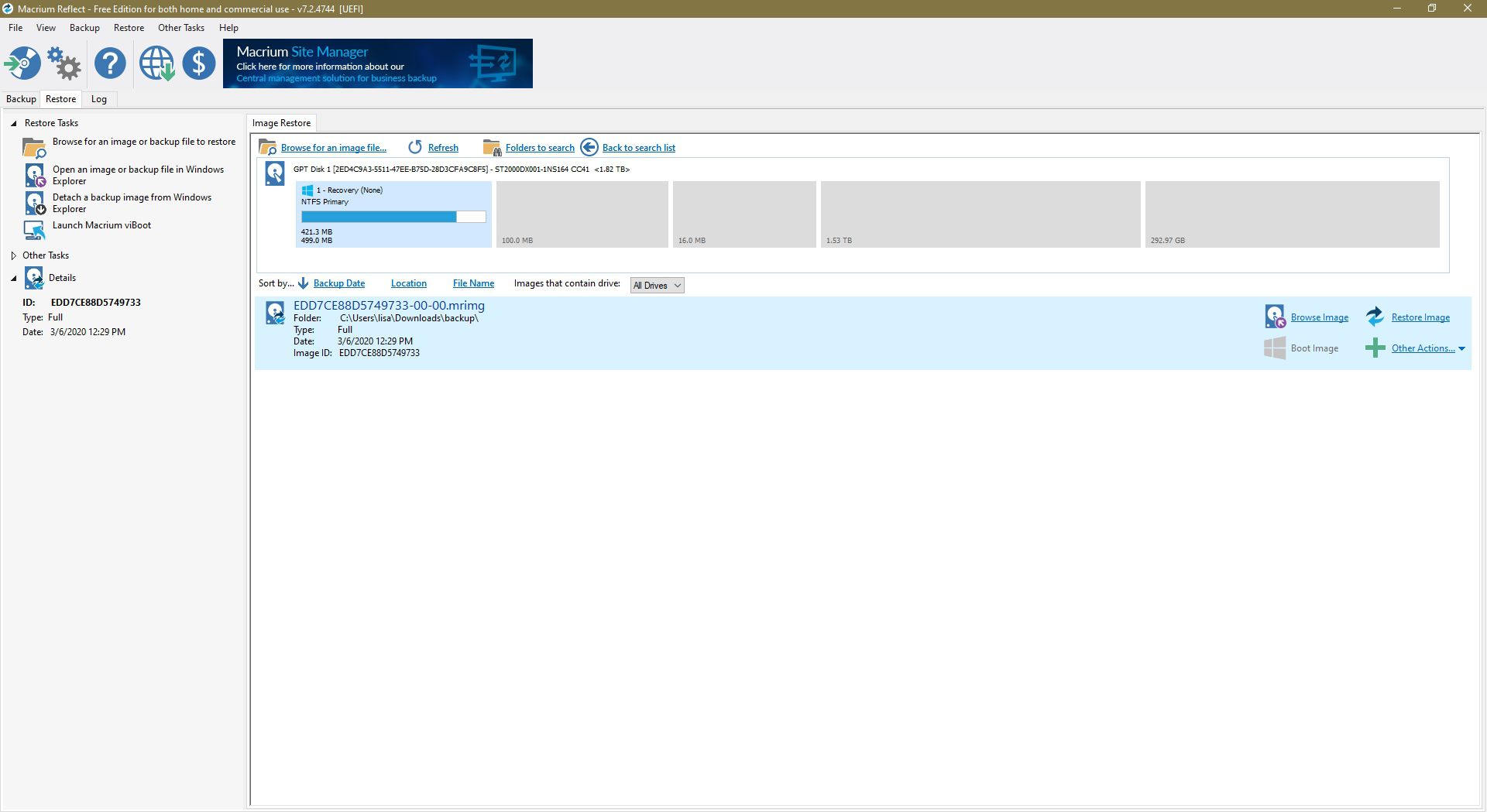Open the help question mark icon
1487x812 pixels.
110,63
